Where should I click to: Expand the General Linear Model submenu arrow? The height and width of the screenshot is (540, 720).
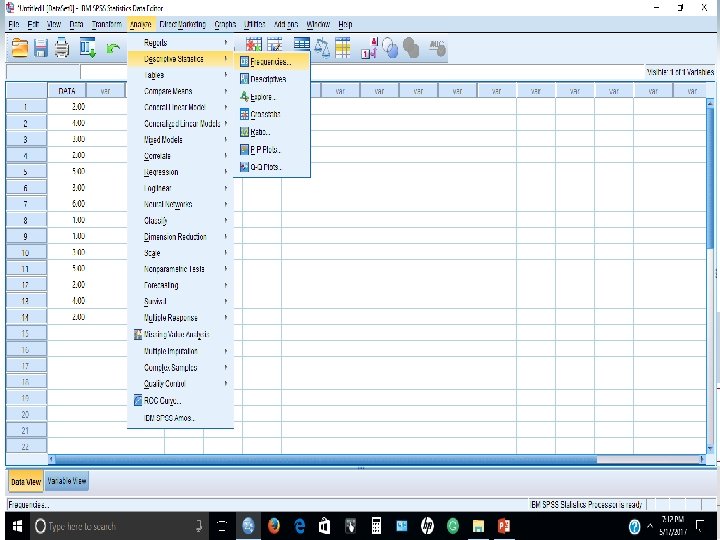pyautogui.click(x=226, y=107)
